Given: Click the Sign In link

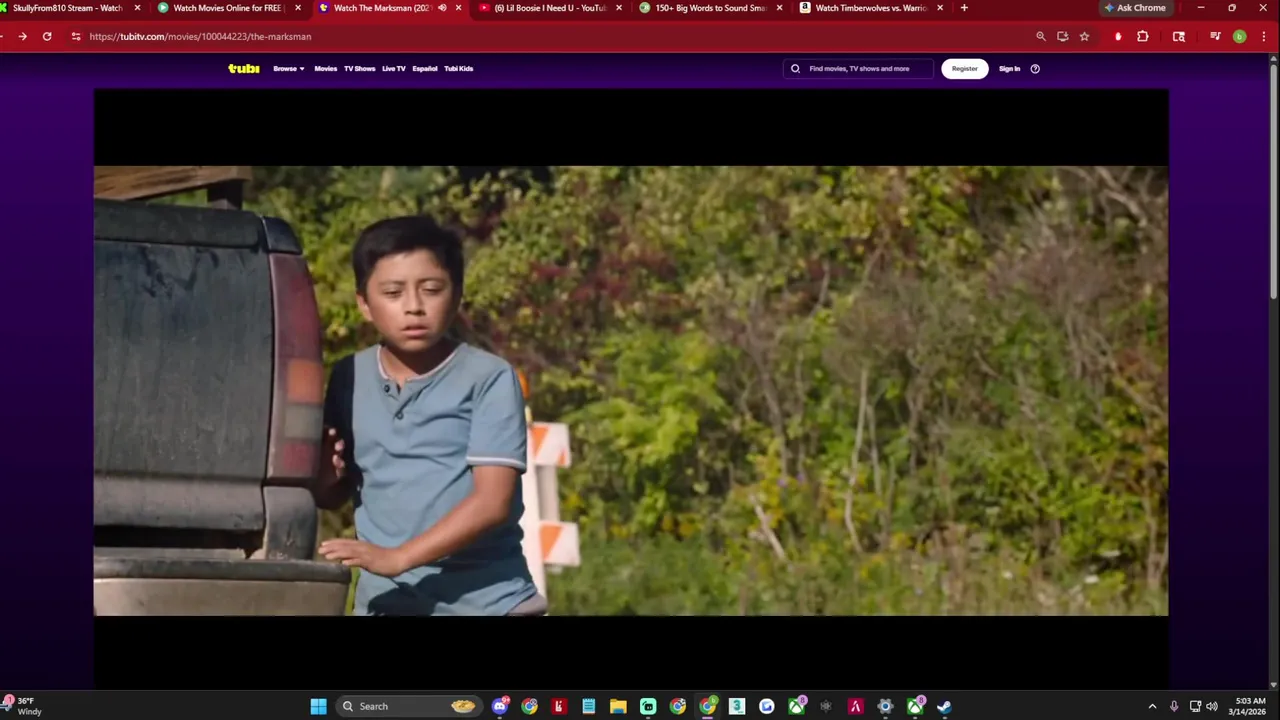Looking at the screenshot, I should coord(1010,69).
